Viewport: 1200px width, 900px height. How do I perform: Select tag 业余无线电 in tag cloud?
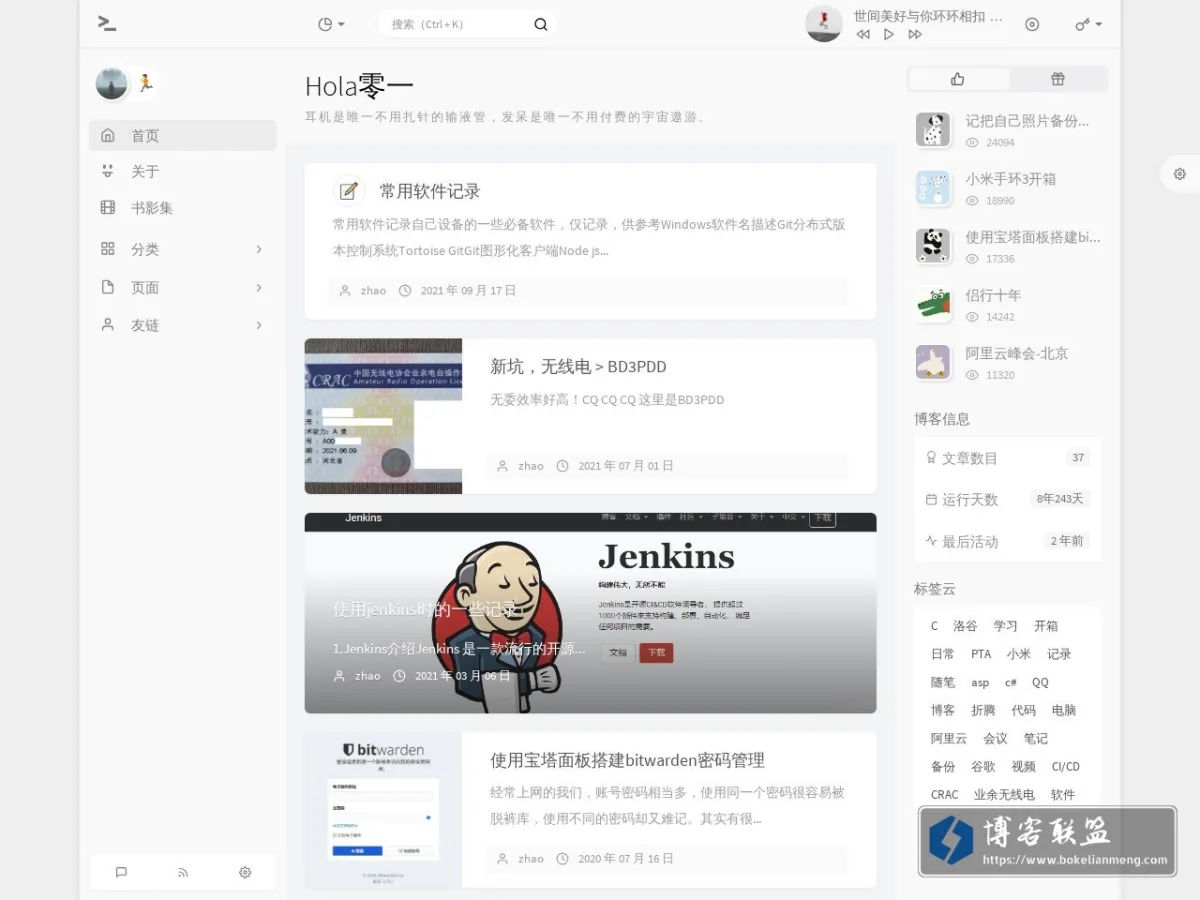click(1004, 795)
